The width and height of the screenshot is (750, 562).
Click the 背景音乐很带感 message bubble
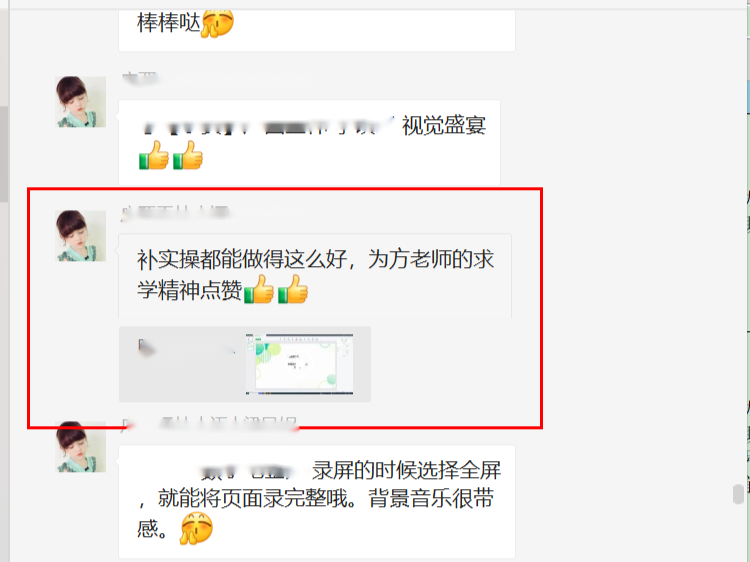coord(317,502)
